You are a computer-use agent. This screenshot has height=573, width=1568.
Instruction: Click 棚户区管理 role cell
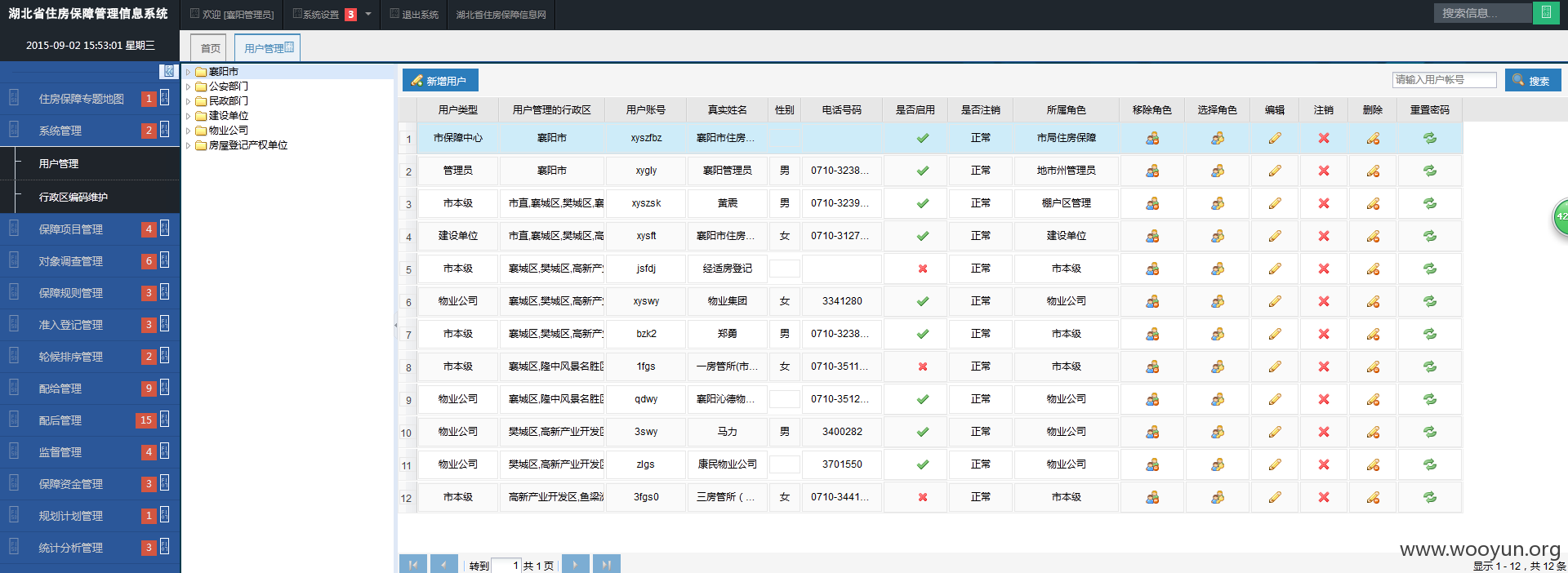(x=1067, y=203)
